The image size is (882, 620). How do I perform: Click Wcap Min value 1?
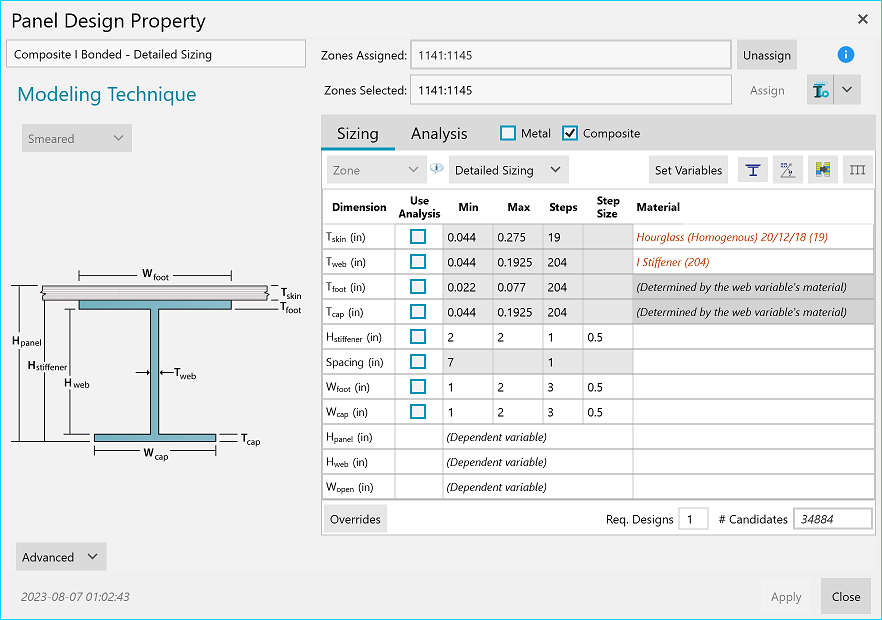coord(468,412)
